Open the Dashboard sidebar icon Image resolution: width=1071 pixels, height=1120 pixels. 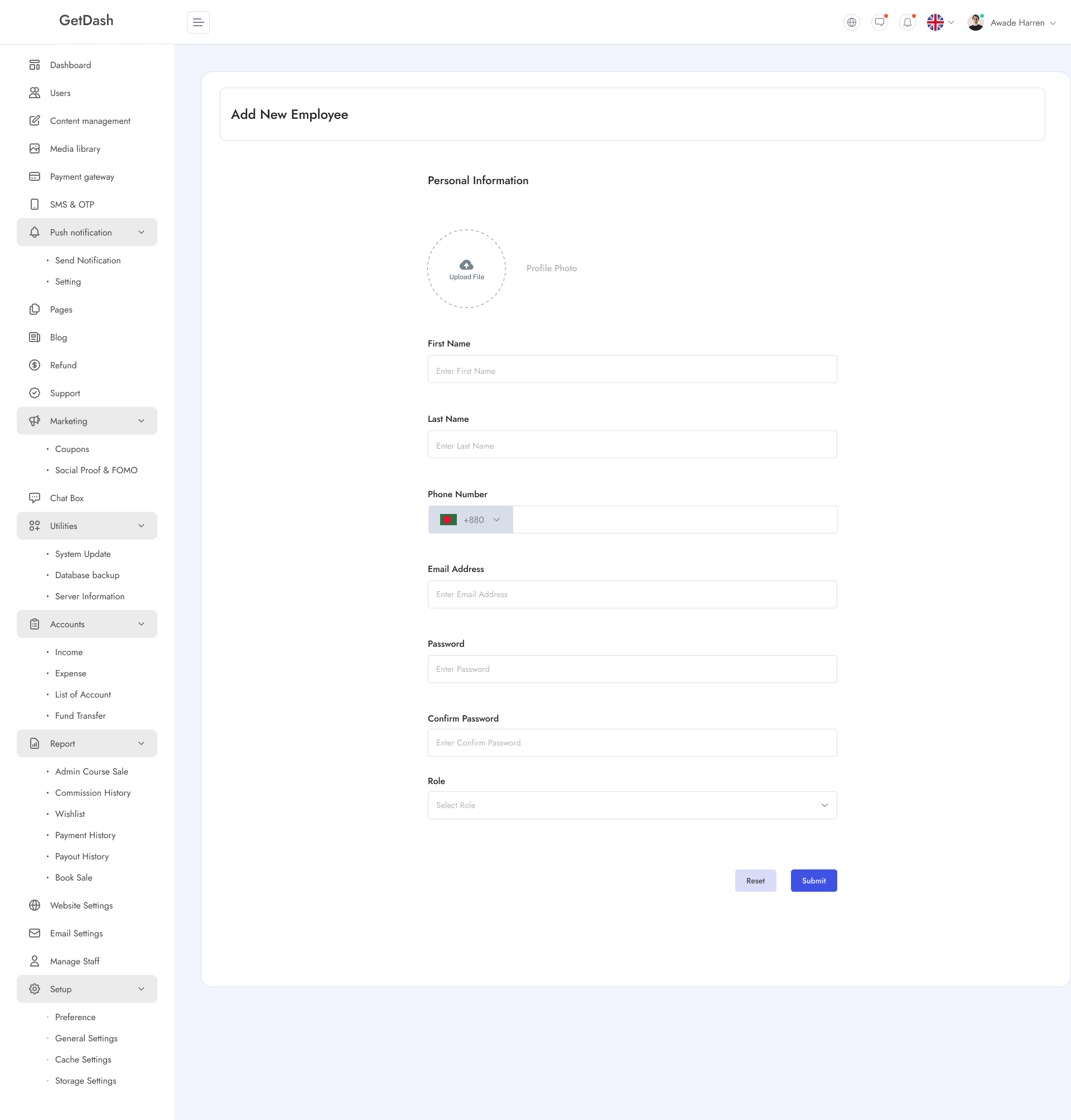point(34,65)
